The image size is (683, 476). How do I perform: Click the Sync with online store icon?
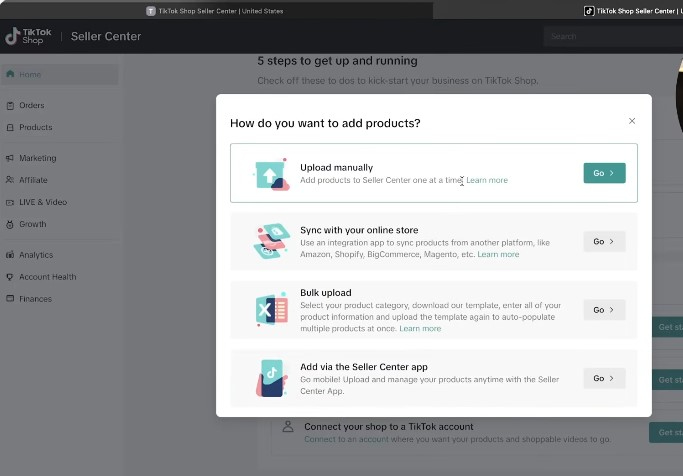coord(272,241)
